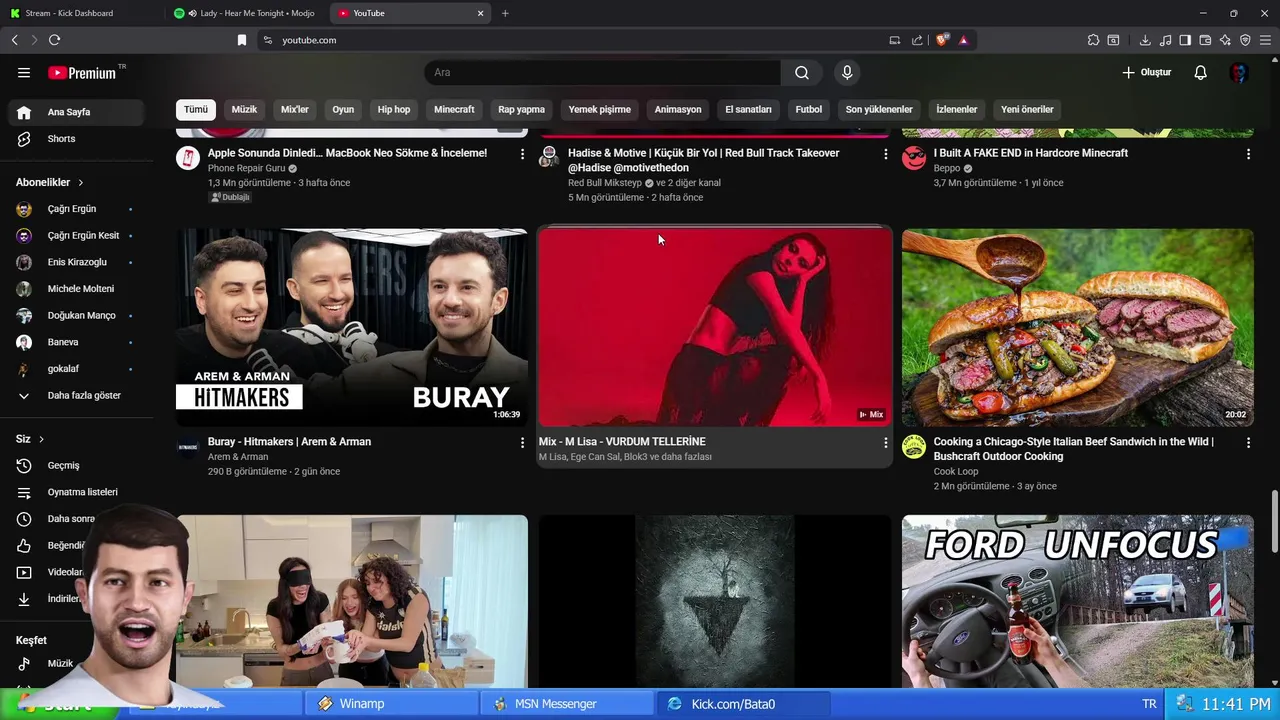Open the Ford Unfocus video thumbnail
The width and height of the screenshot is (1280, 720).
coord(1078,601)
